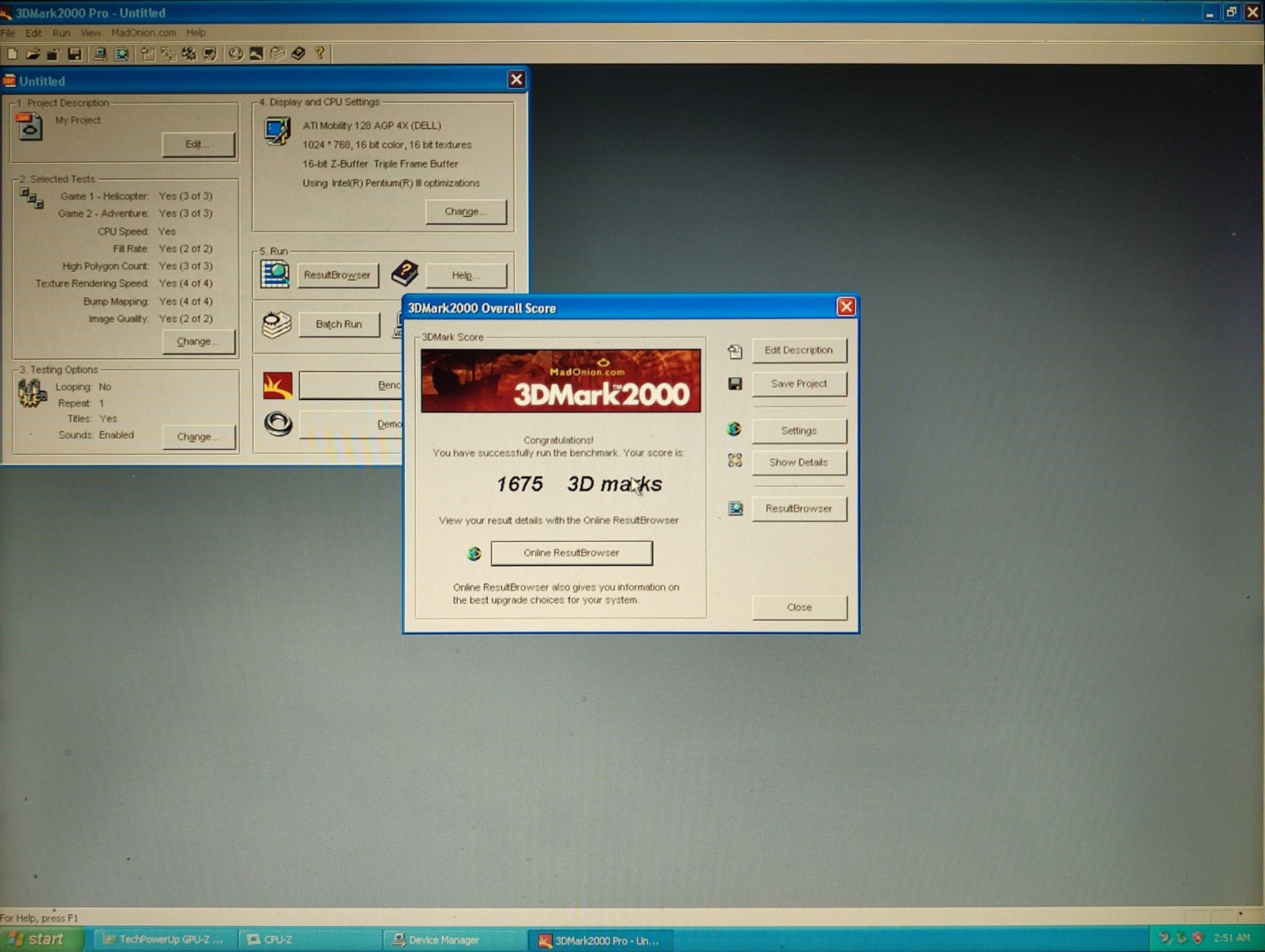
Task: Click the Save Project button
Action: tap(799, 383)
